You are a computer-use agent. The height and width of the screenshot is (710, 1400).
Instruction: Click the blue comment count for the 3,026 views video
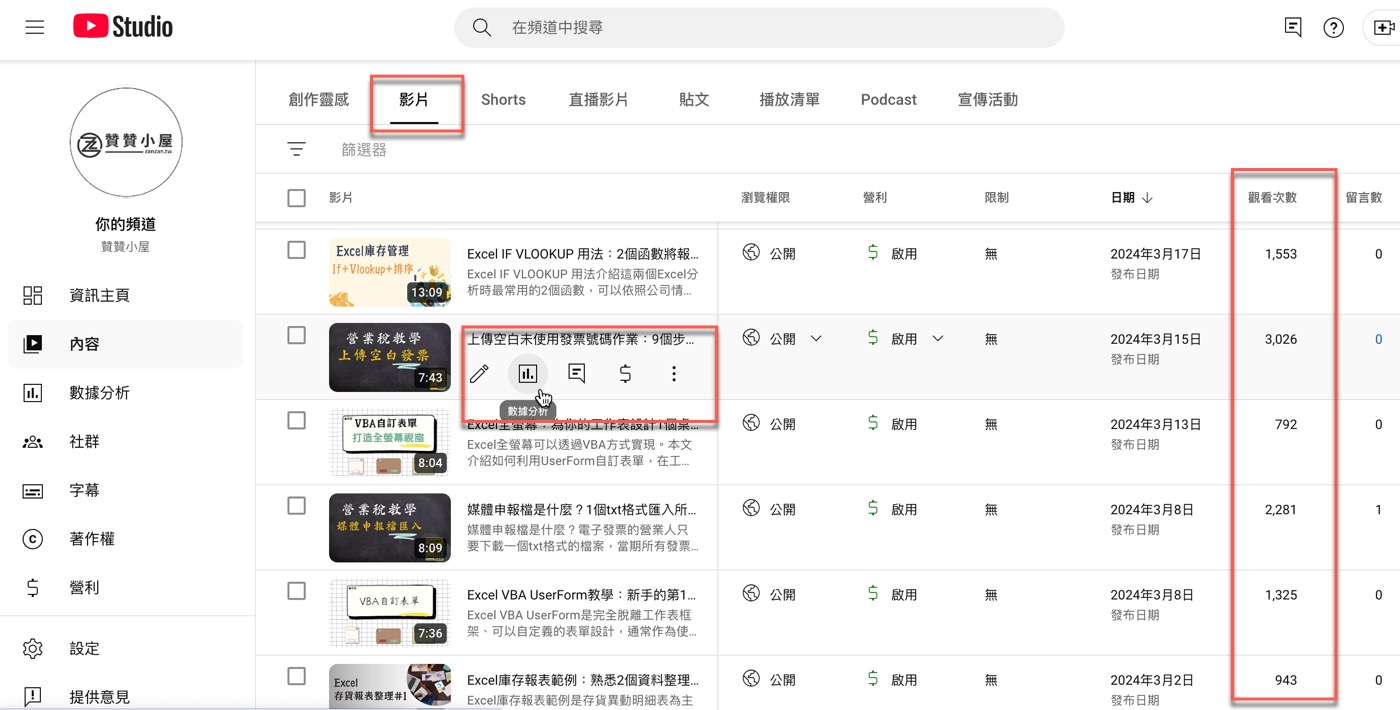pos(1378,339)
